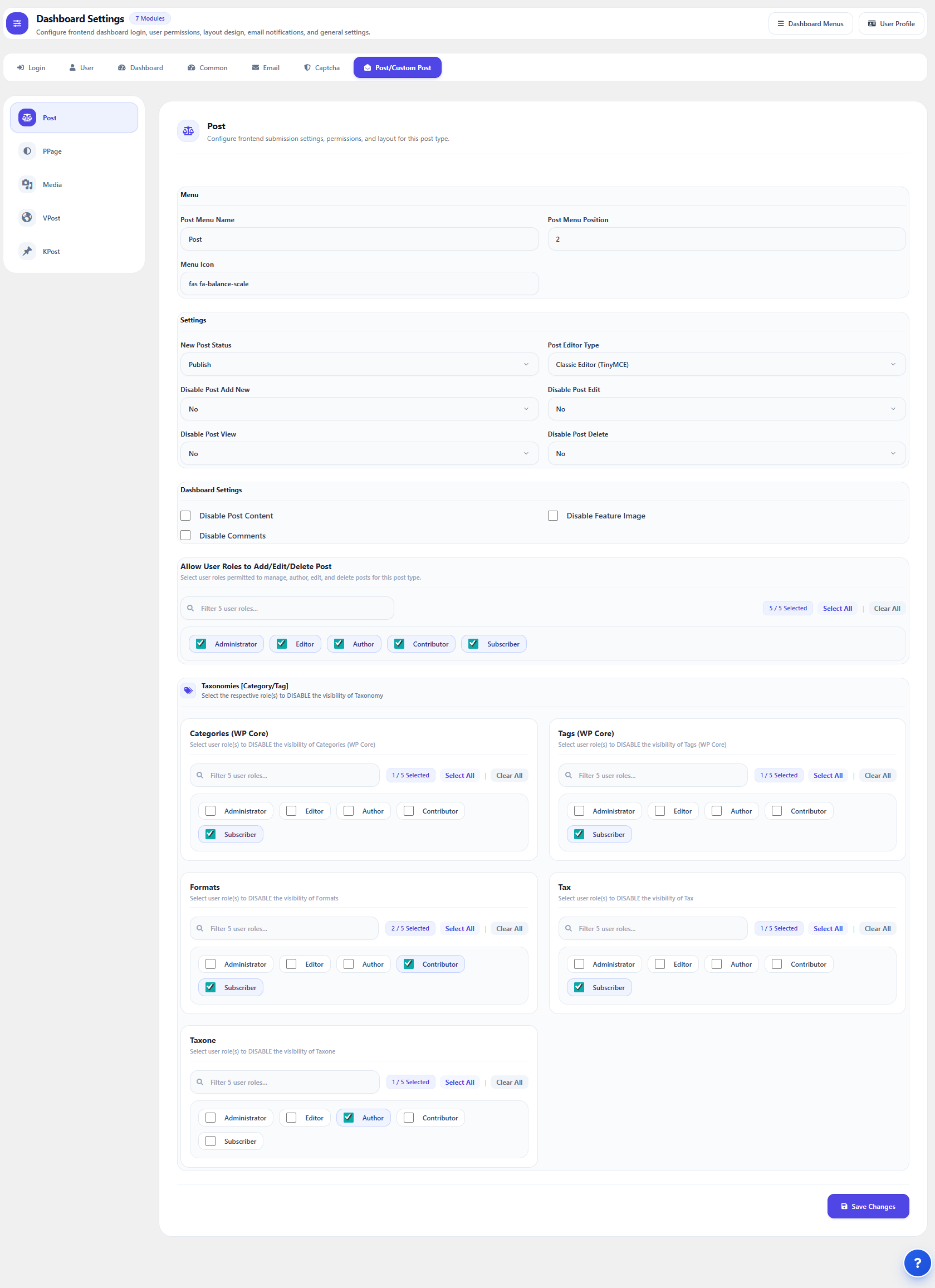Open the Dashboard Menus button

810,23
